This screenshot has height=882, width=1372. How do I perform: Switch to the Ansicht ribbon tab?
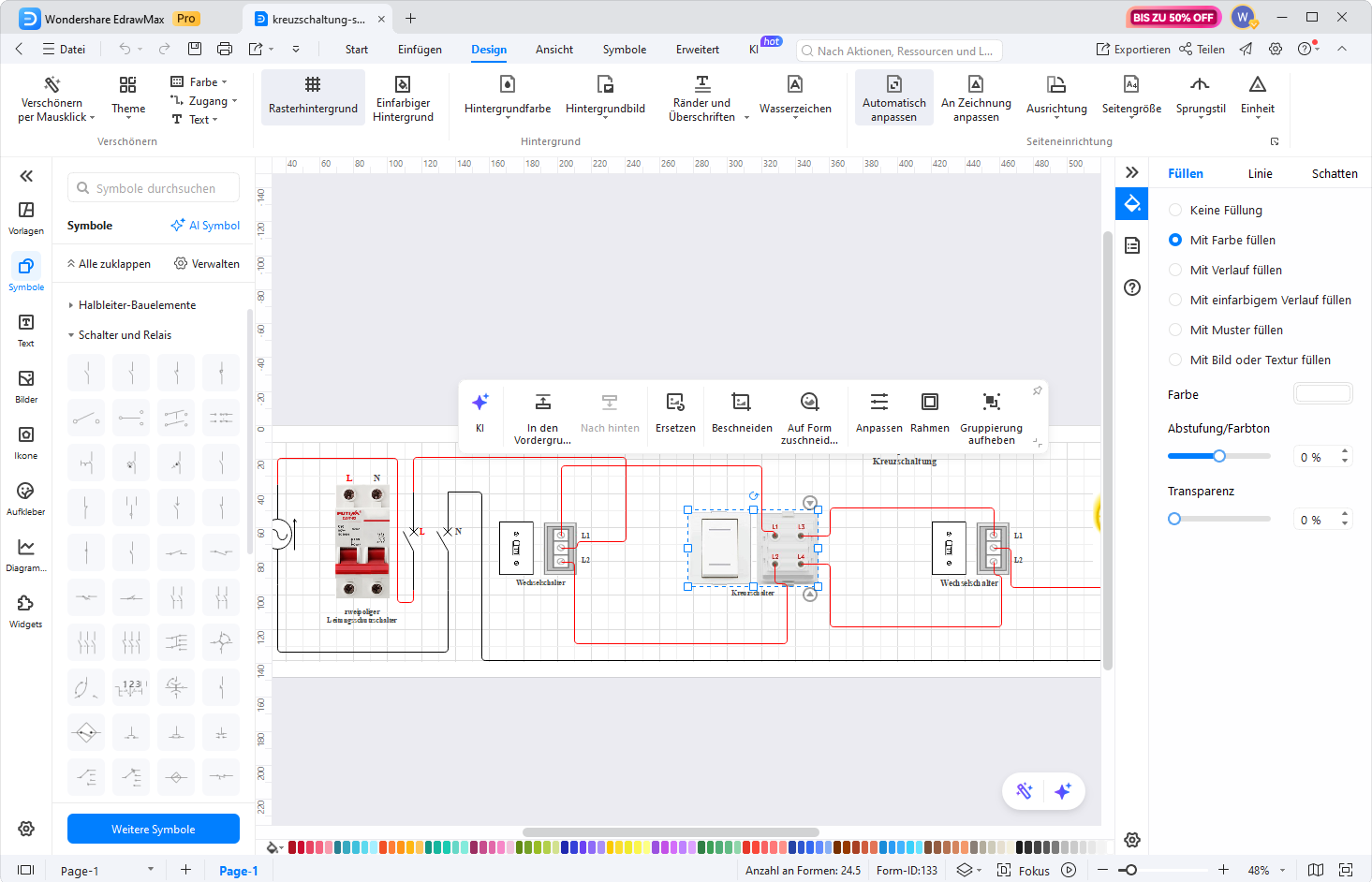(553, 50)
